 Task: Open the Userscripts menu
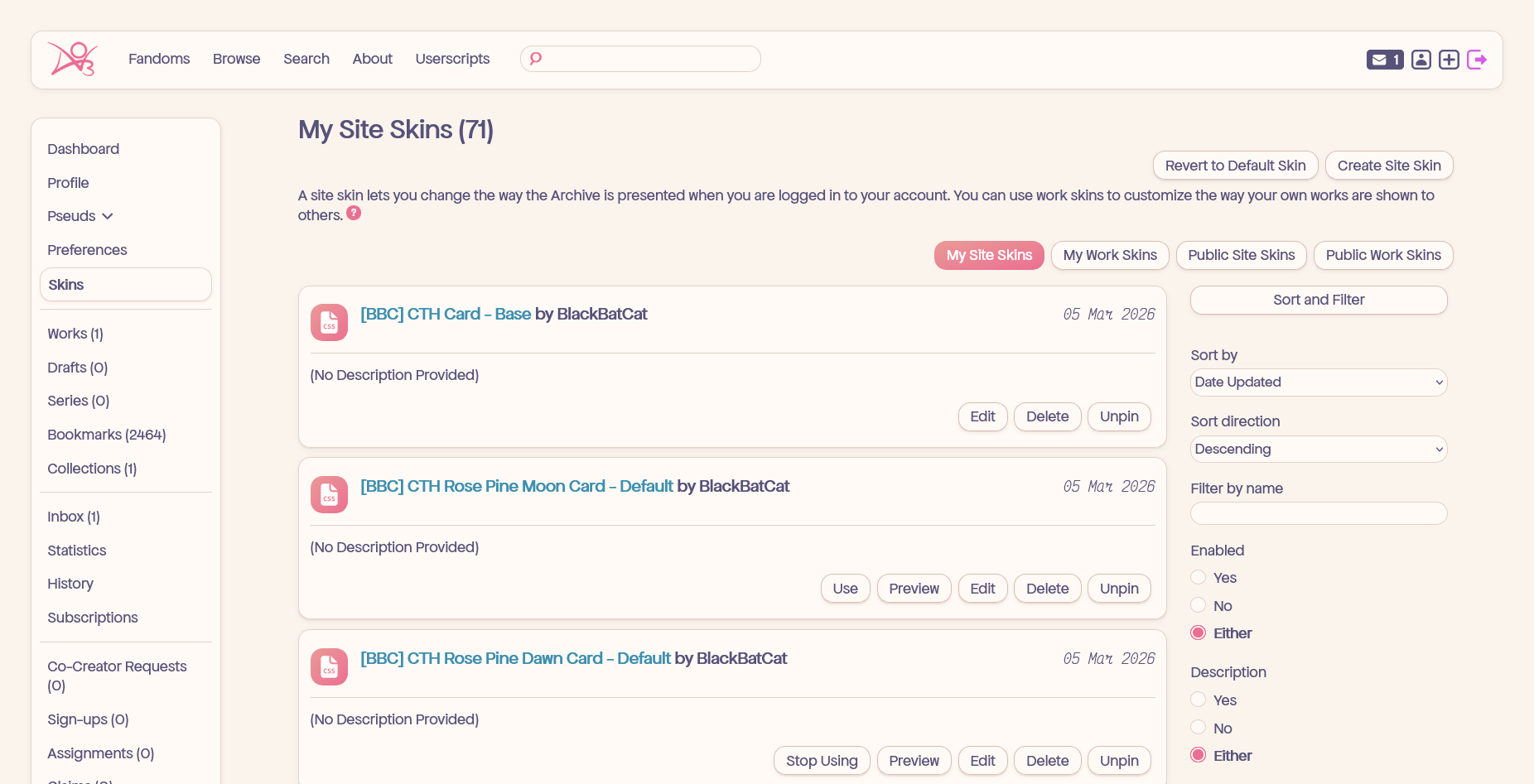pyautogui.click(x=452, y=59)
